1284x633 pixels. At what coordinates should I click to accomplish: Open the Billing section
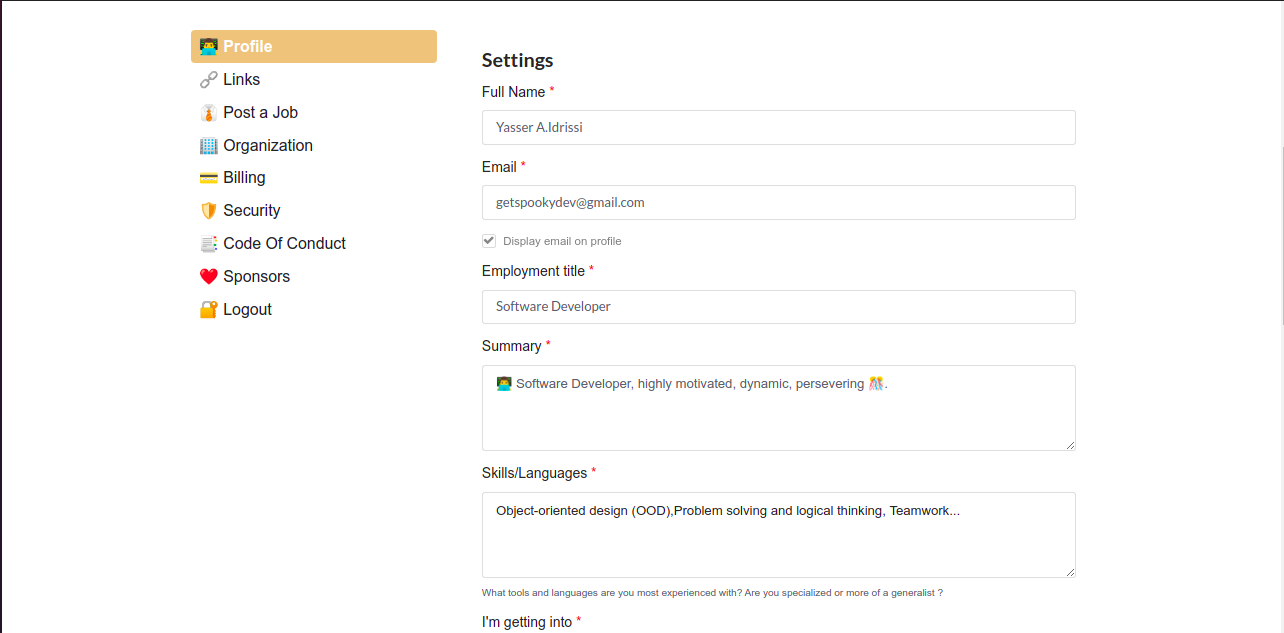click(244, 177)
